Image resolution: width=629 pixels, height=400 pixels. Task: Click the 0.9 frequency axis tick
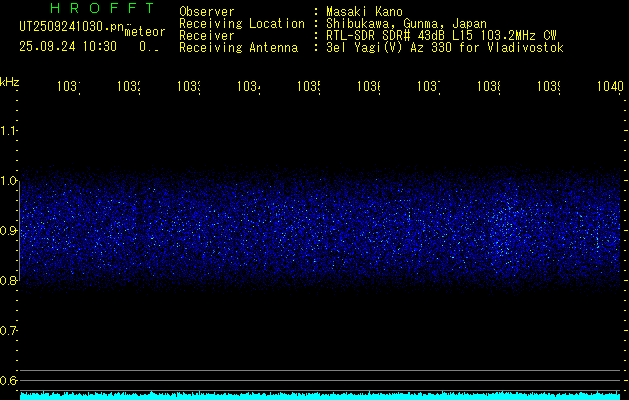point(9,231)
